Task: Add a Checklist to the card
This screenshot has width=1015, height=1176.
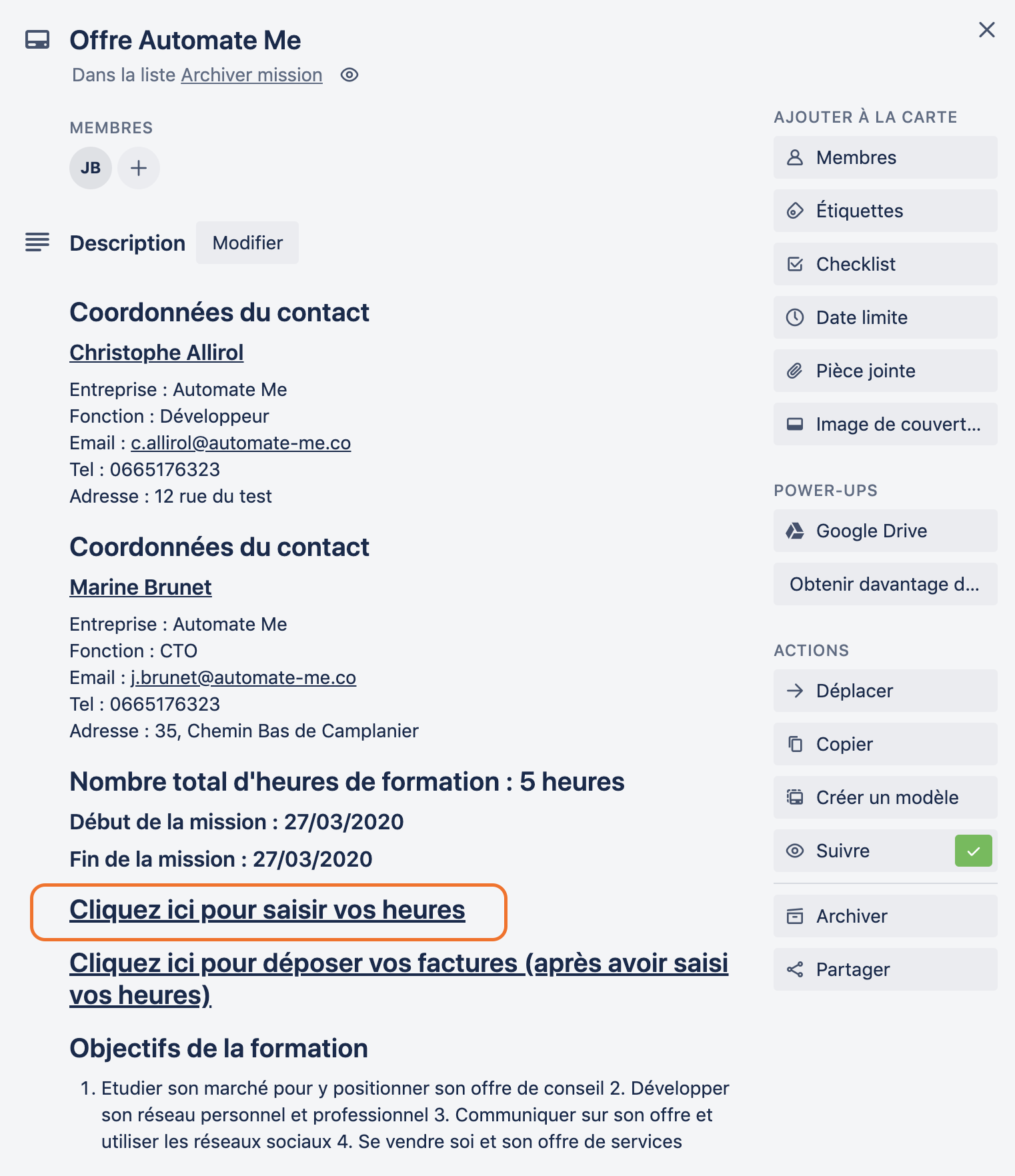Action: [x=885, y=264]
